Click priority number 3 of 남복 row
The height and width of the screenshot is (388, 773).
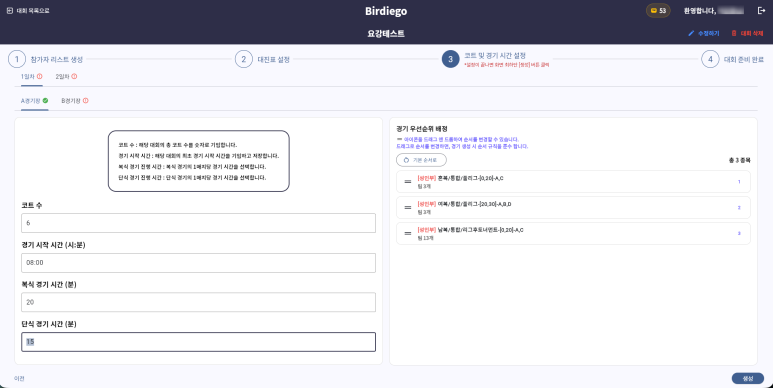pos(739,233)
